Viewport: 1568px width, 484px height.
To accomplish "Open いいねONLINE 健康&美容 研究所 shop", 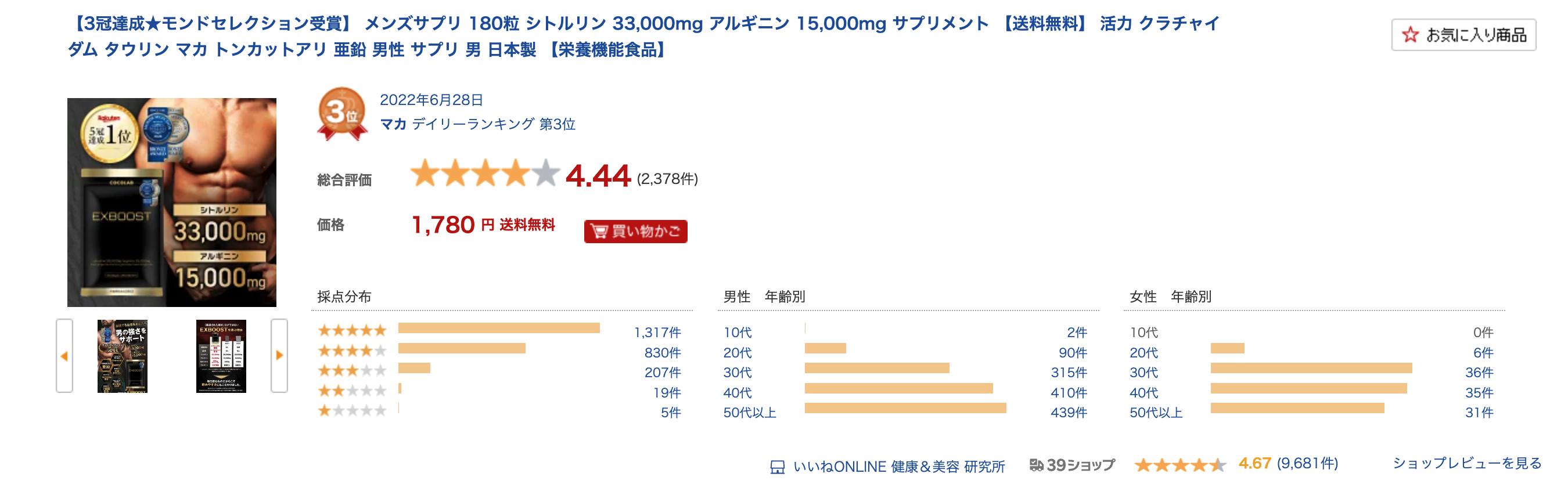I will click(898, 467).
